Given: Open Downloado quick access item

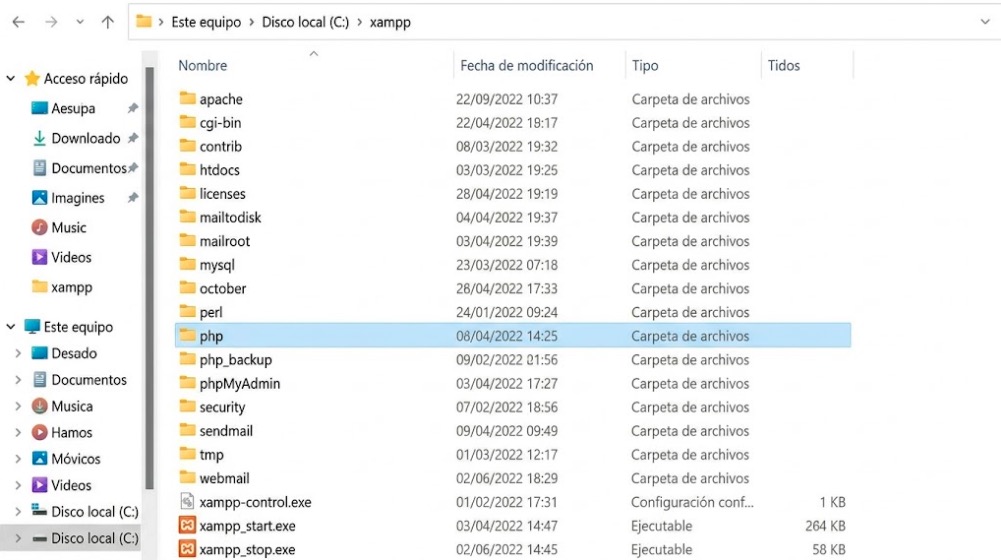Looking at the screenshot, I should tap(86, 139).
